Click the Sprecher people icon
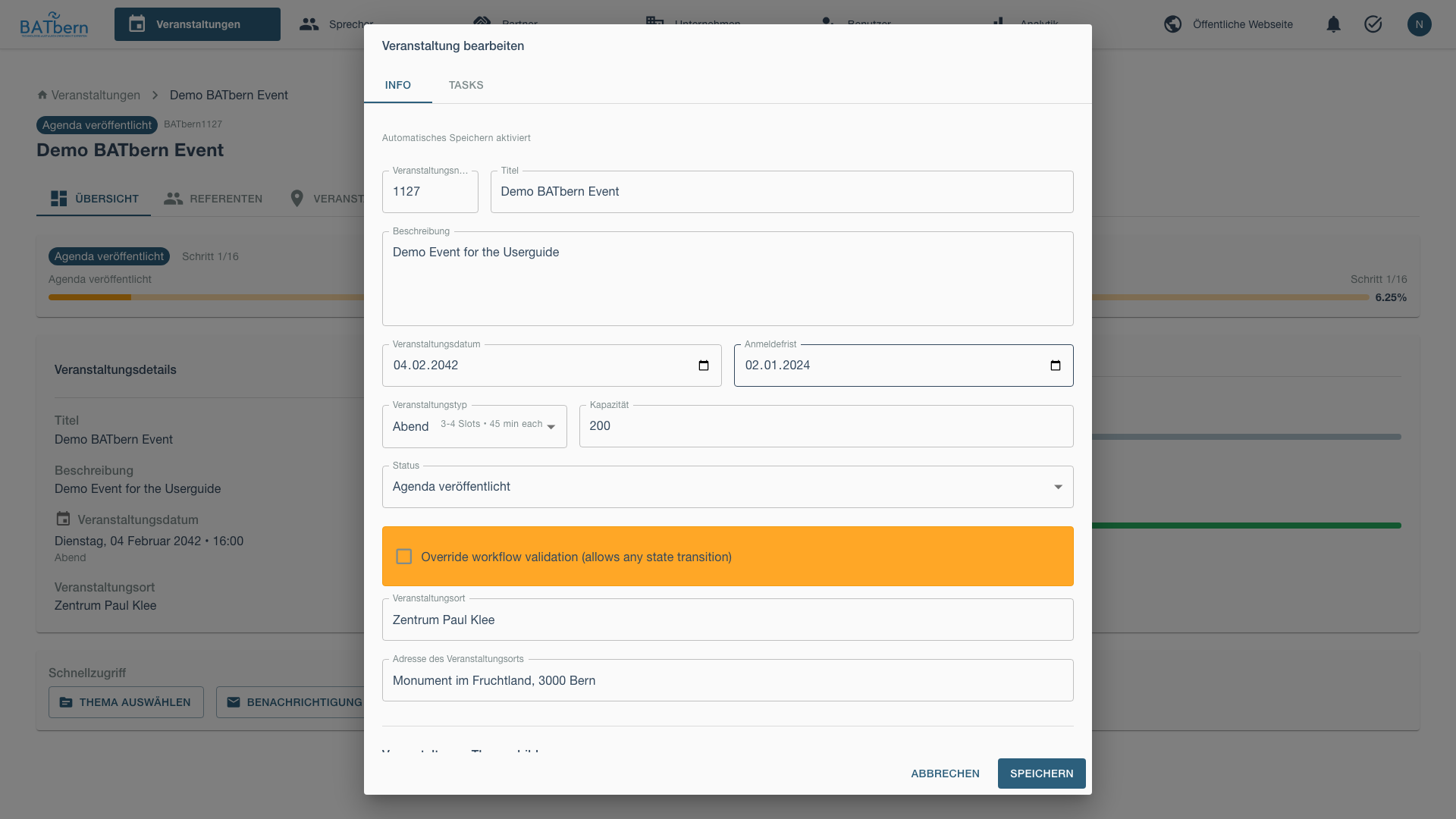Image resolution: width=1456 pixels, height=819 pixels. 309,24
